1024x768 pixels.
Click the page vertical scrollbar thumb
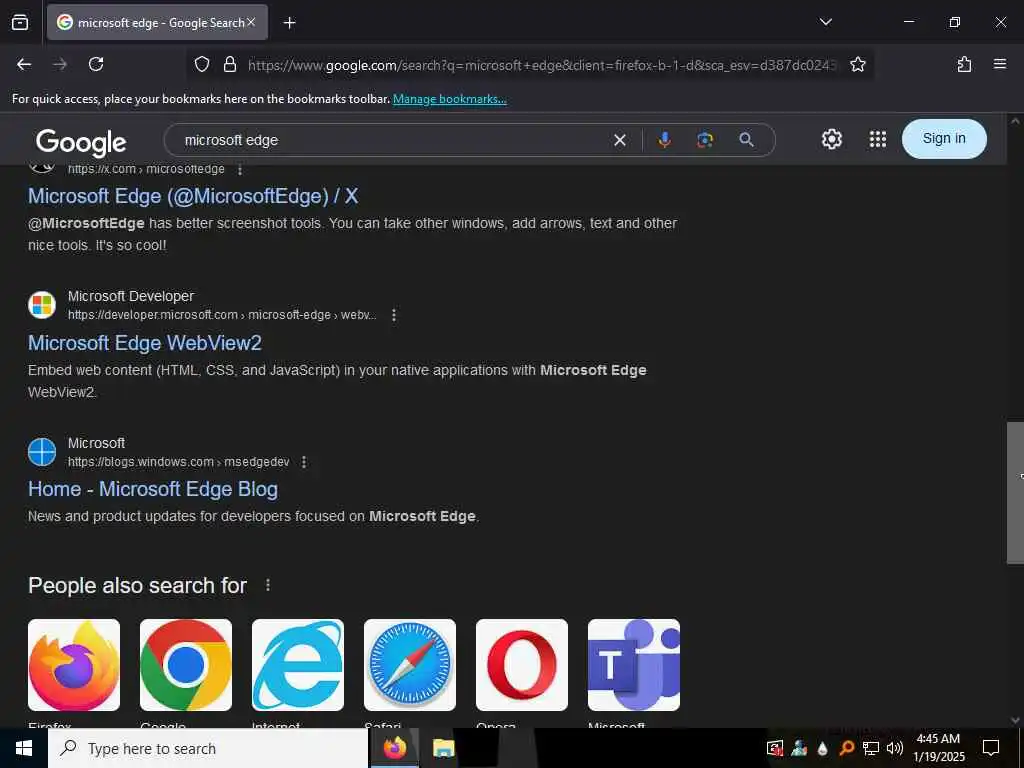1015,492
